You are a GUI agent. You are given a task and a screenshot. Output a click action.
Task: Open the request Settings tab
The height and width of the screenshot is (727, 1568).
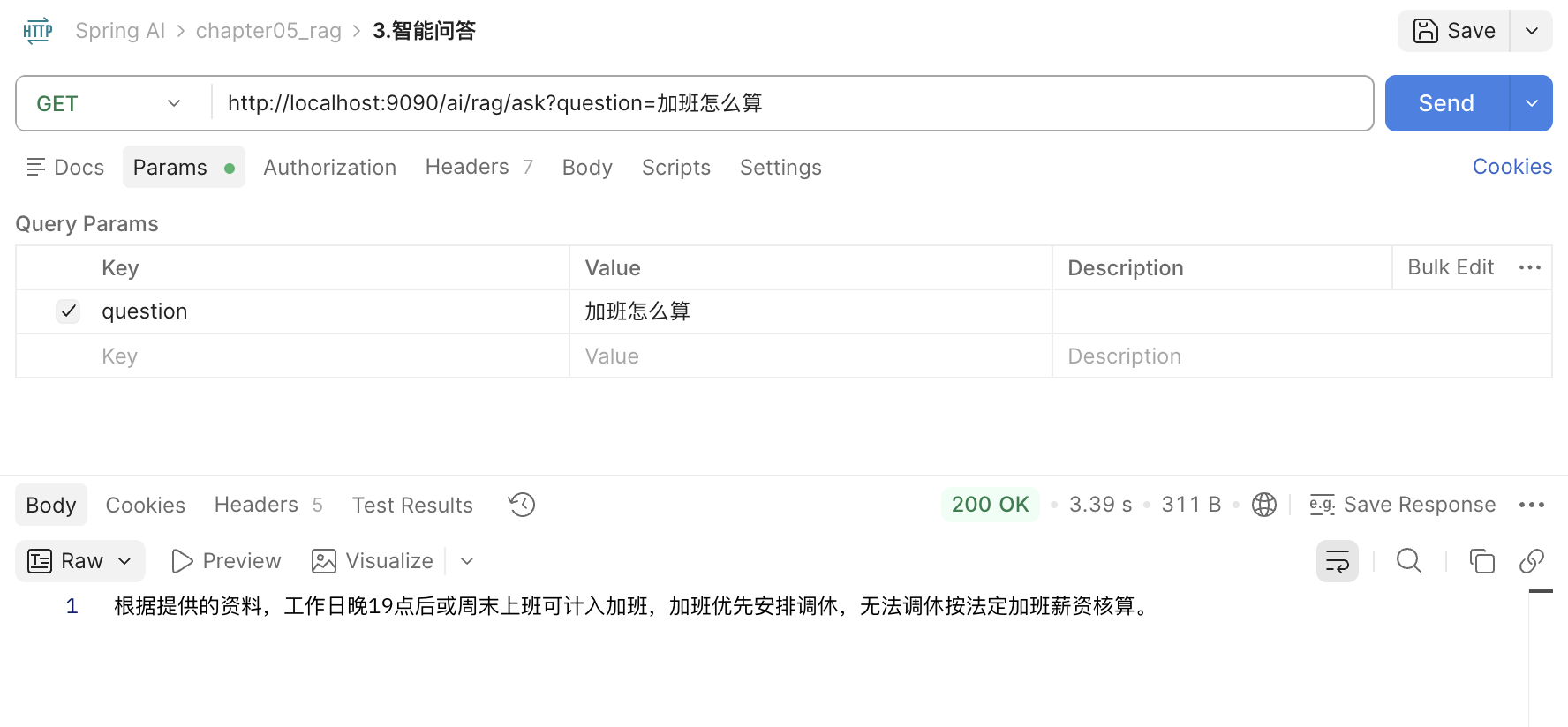click(x=780, y=167)
